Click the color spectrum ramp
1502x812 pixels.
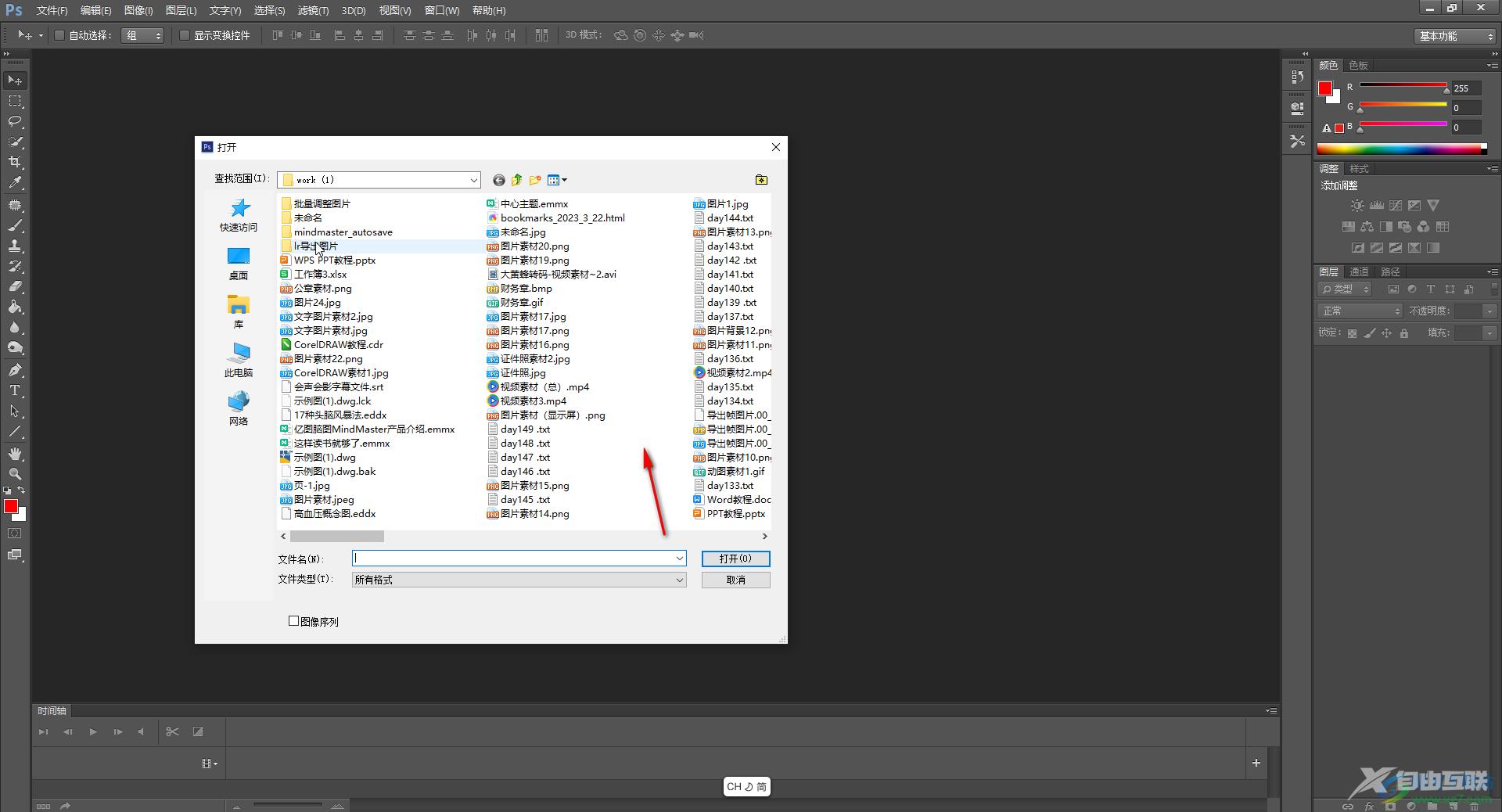tap(1402, 149)
